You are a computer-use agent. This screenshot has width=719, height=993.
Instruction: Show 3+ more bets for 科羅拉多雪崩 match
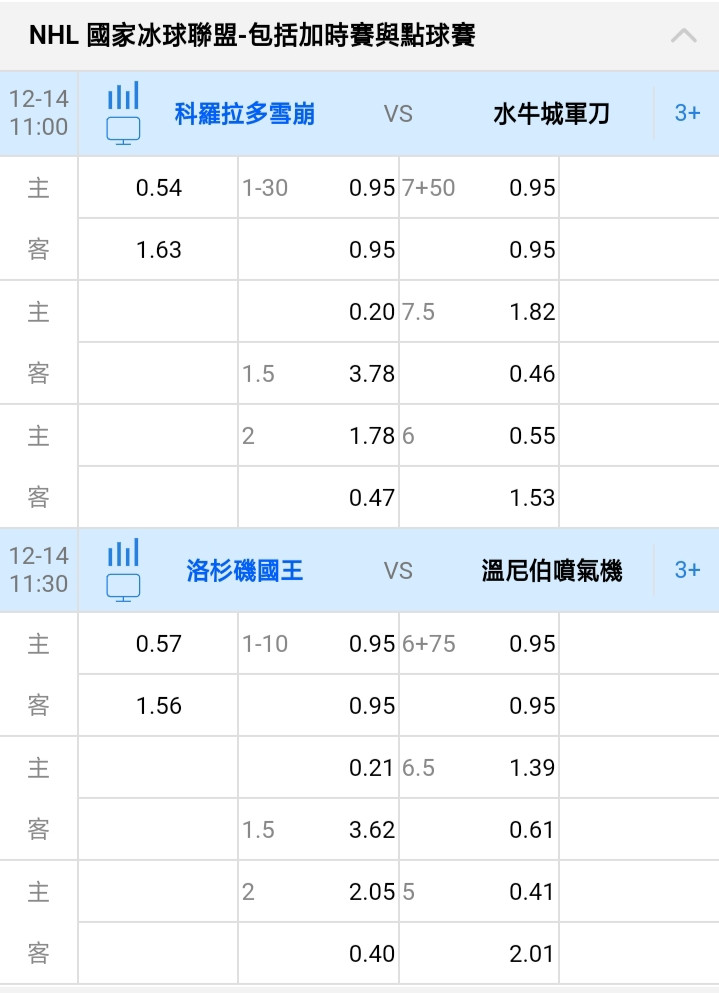687,113
